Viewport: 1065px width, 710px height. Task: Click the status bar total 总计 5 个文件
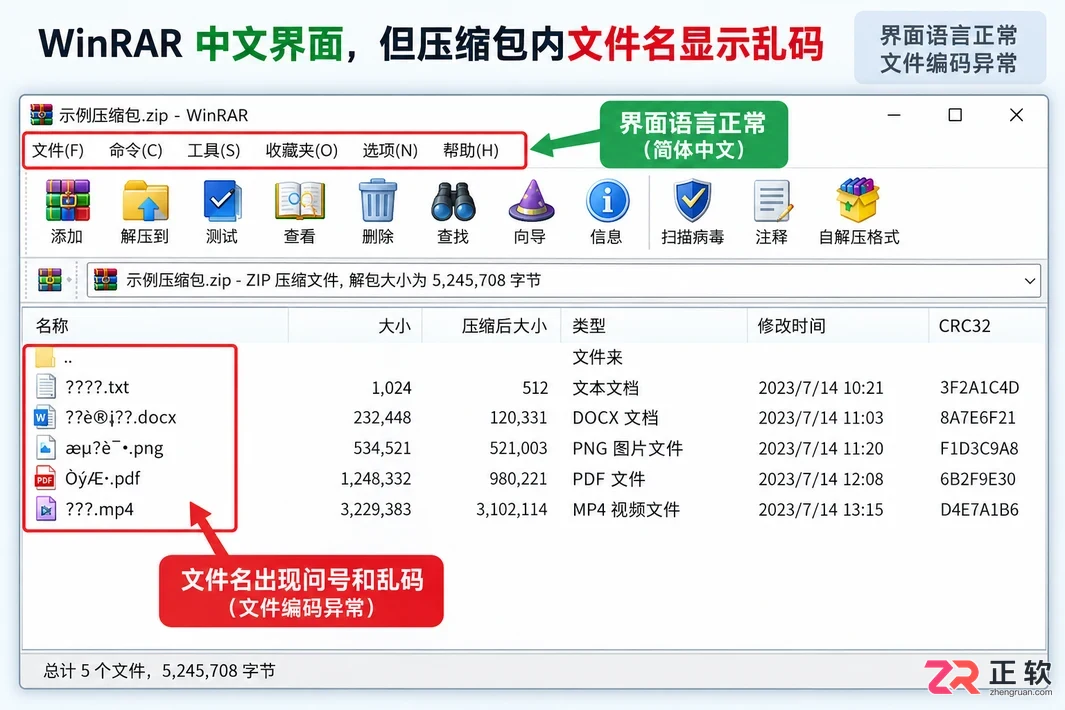click(x=94, y=671)
